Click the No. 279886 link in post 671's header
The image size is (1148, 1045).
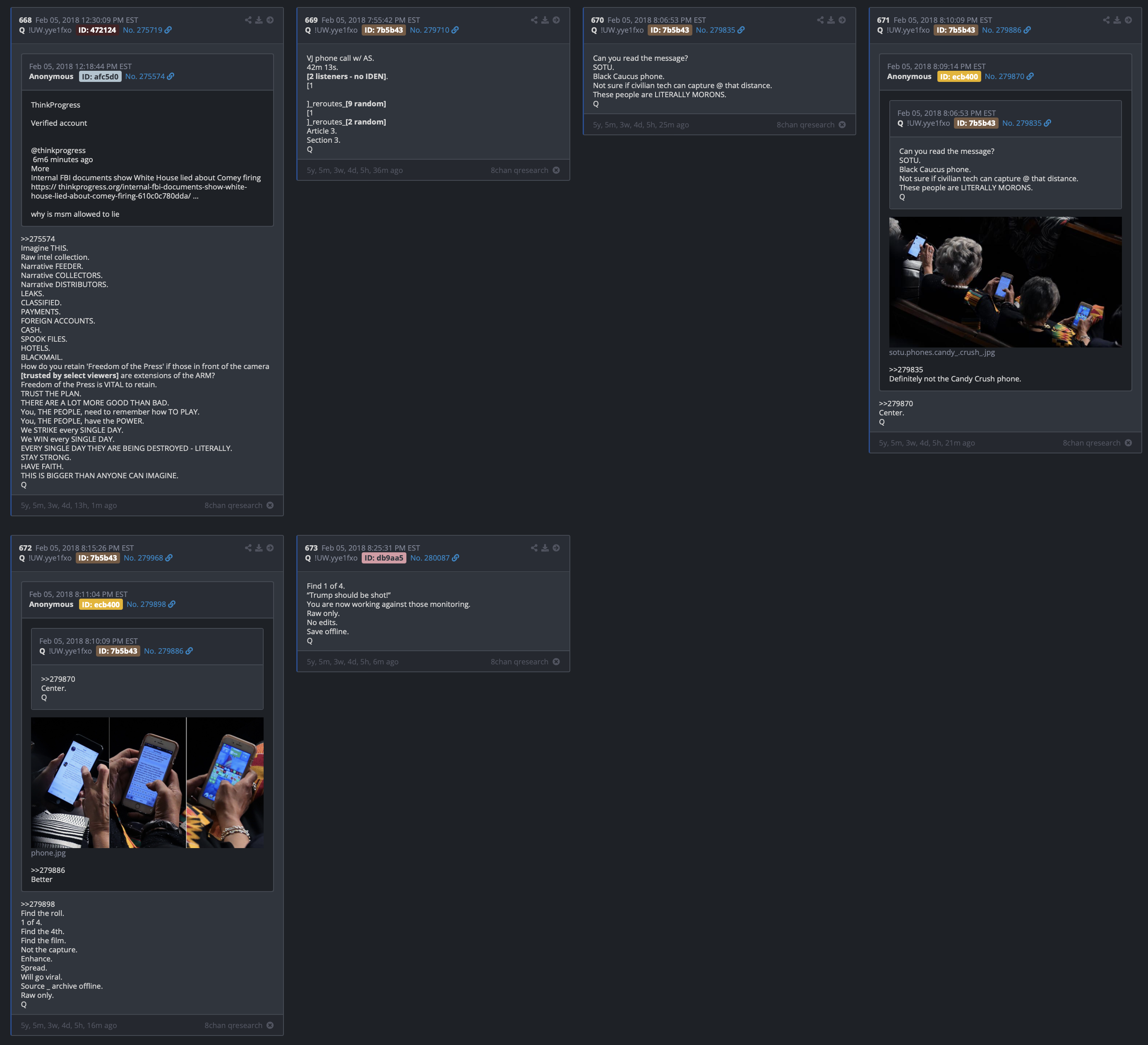(x=1006, y=30)
